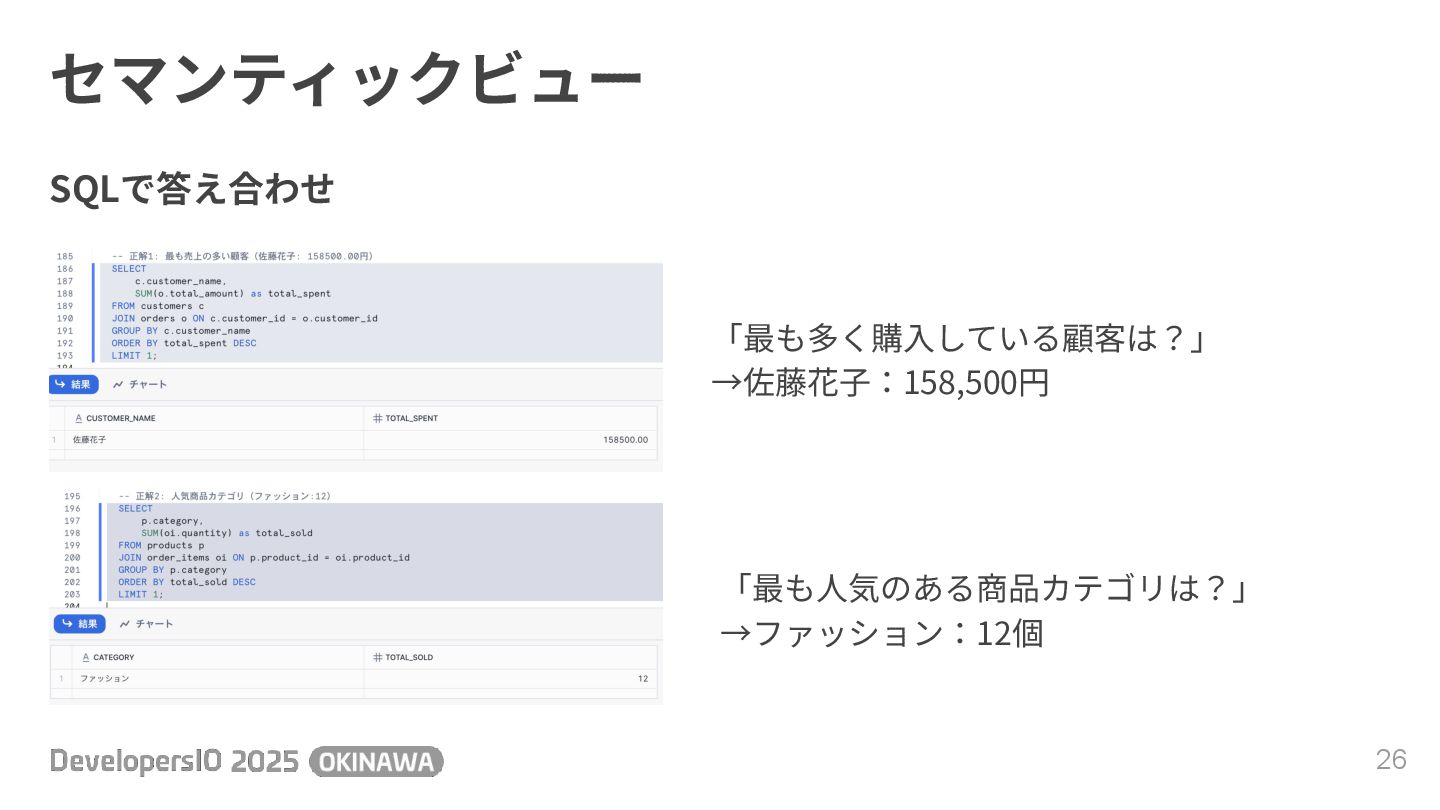Select the 158500.00 total spent cell
This screenshot has width=1440, height=810.
tap(625, 439)
